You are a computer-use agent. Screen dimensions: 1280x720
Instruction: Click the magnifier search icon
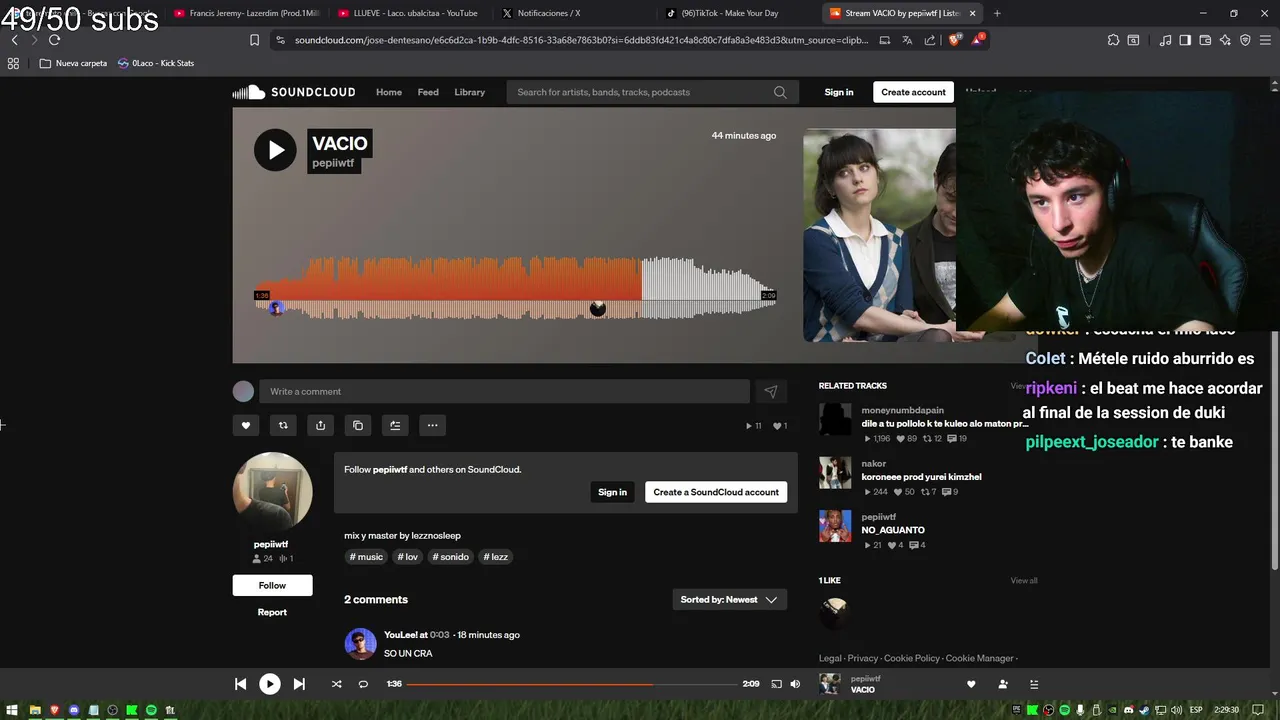(x=780, y=92)
